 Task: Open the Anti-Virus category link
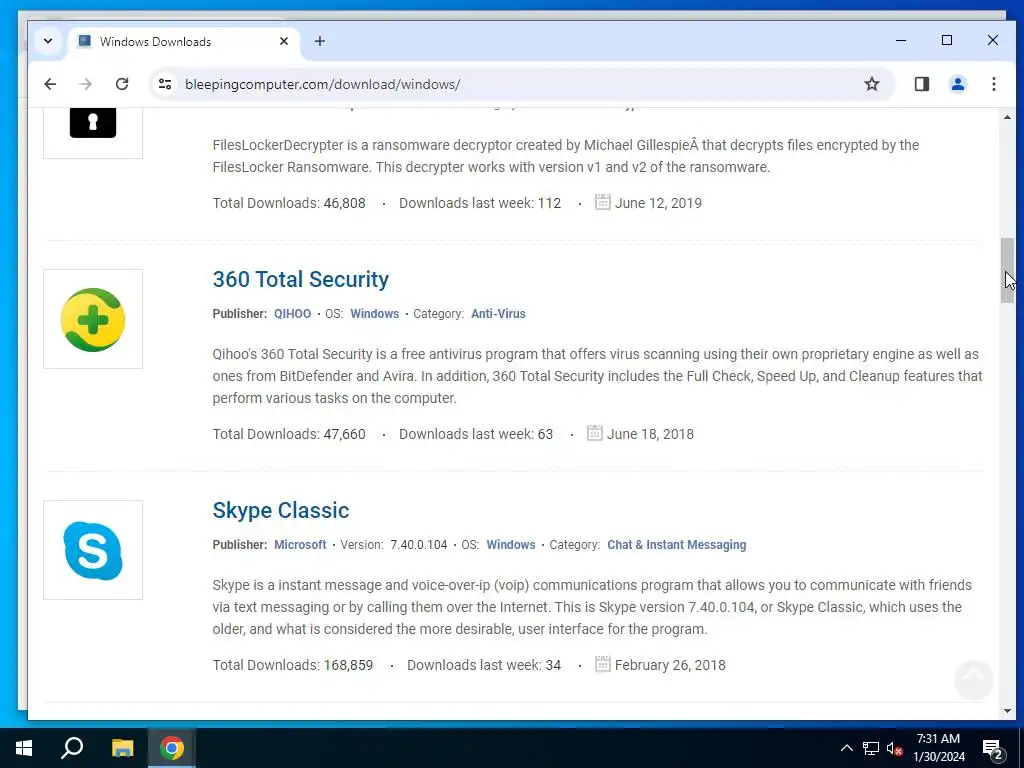point(498,313)
